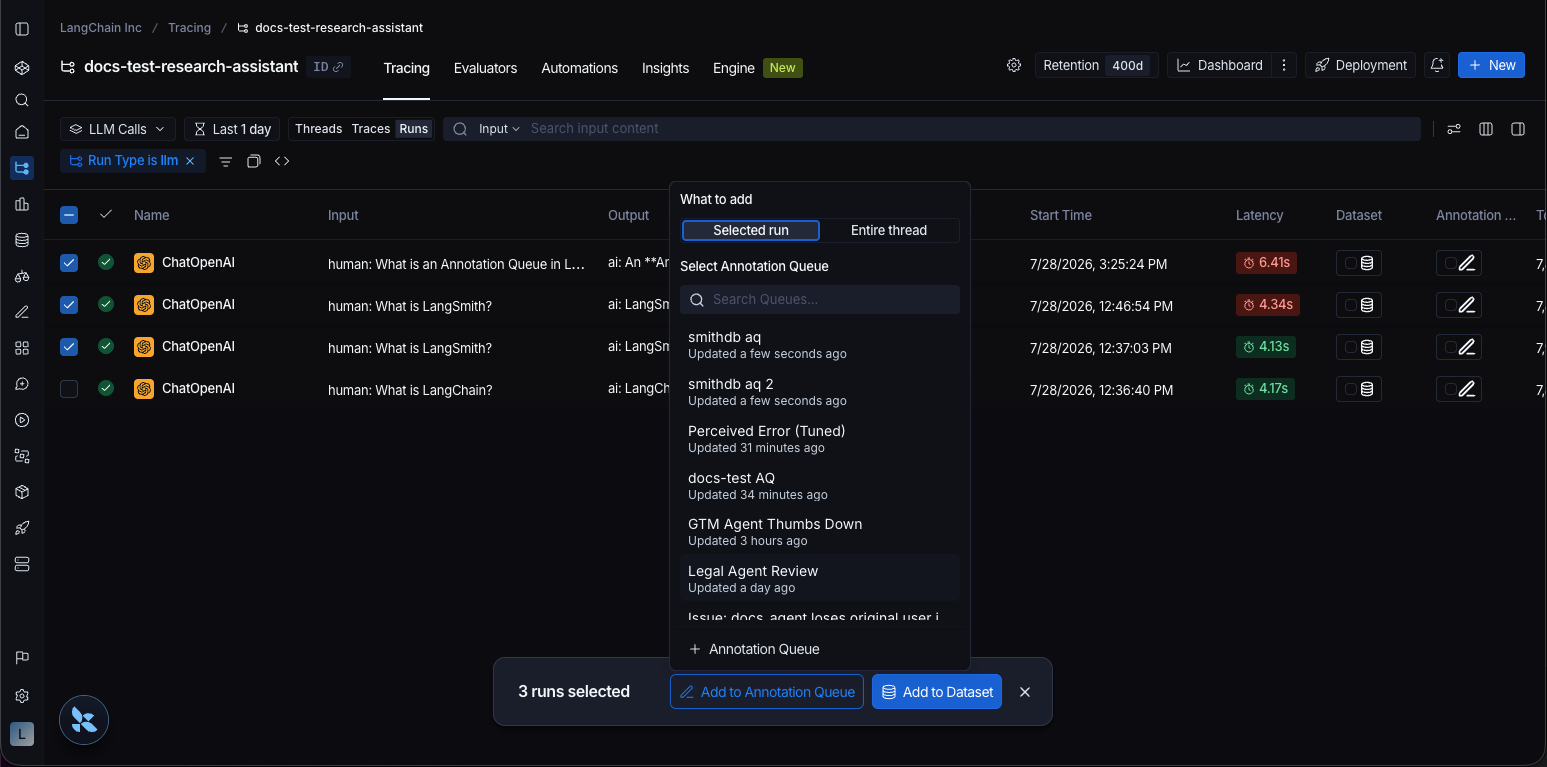Open datasets via the sidebar database icon
The image size is (1547, 767).
22,240
